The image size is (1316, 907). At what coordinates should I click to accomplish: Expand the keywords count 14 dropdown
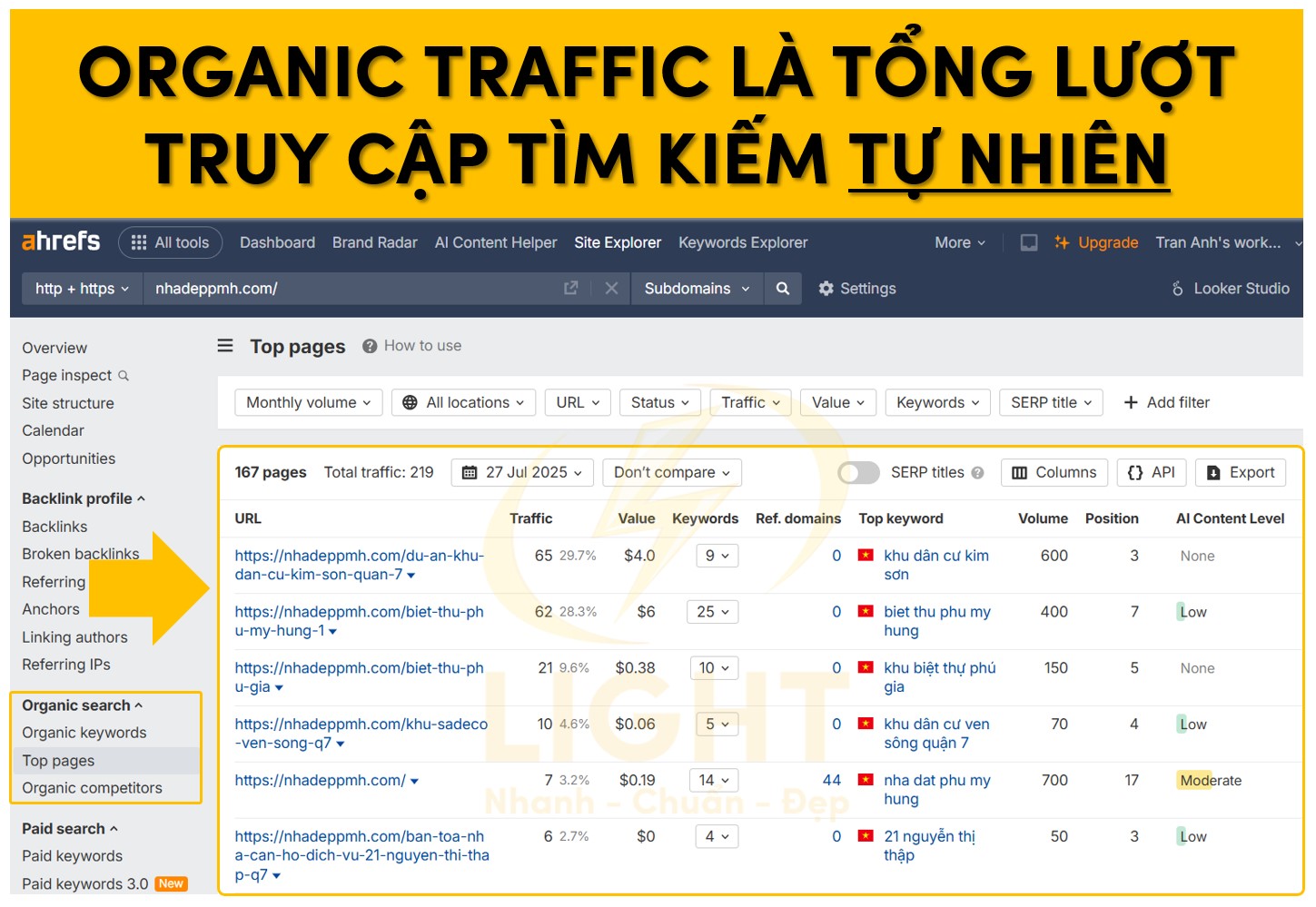714,780
